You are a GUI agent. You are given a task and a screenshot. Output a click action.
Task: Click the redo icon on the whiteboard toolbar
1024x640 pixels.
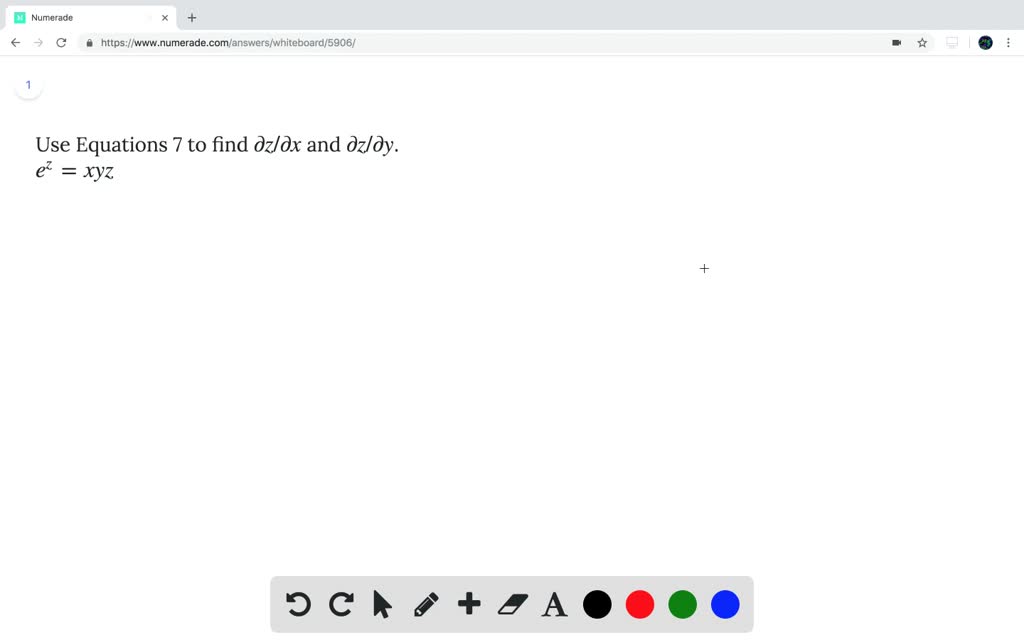[x=340, y=604]
